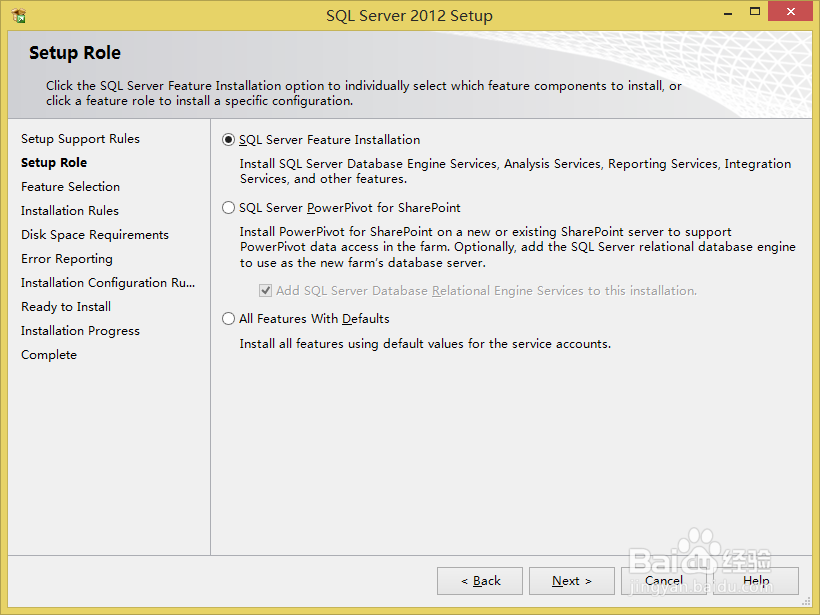
Task: Toggle Add SQL Server Database Relational Engine Services
Action: [266, 291]
